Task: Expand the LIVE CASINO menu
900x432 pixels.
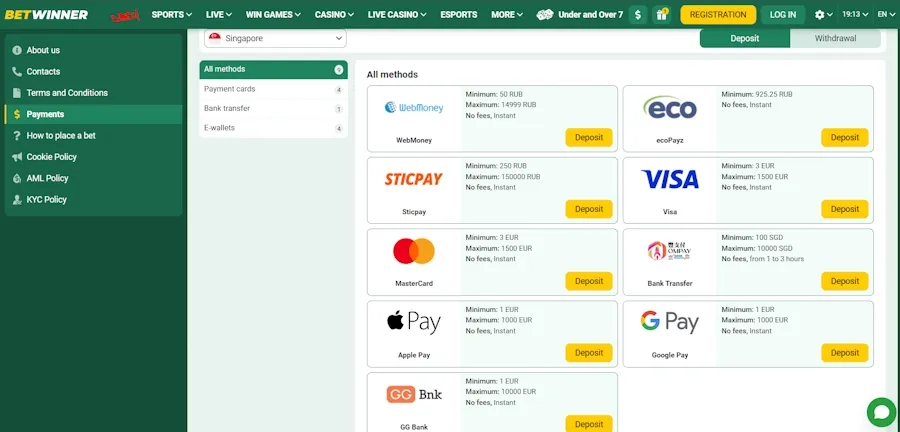Action: pos(397,15)
